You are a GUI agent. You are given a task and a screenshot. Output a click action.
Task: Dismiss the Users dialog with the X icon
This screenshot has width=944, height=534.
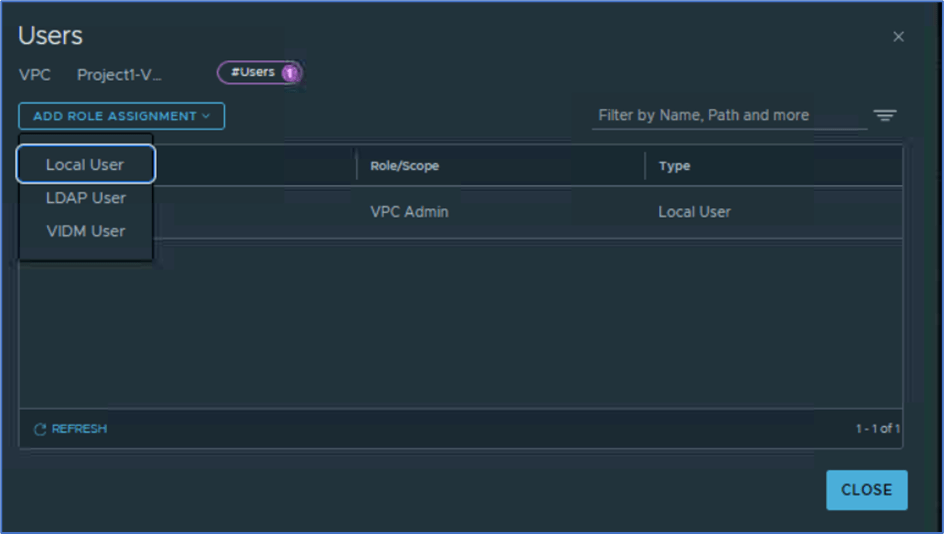coord(898,37)
